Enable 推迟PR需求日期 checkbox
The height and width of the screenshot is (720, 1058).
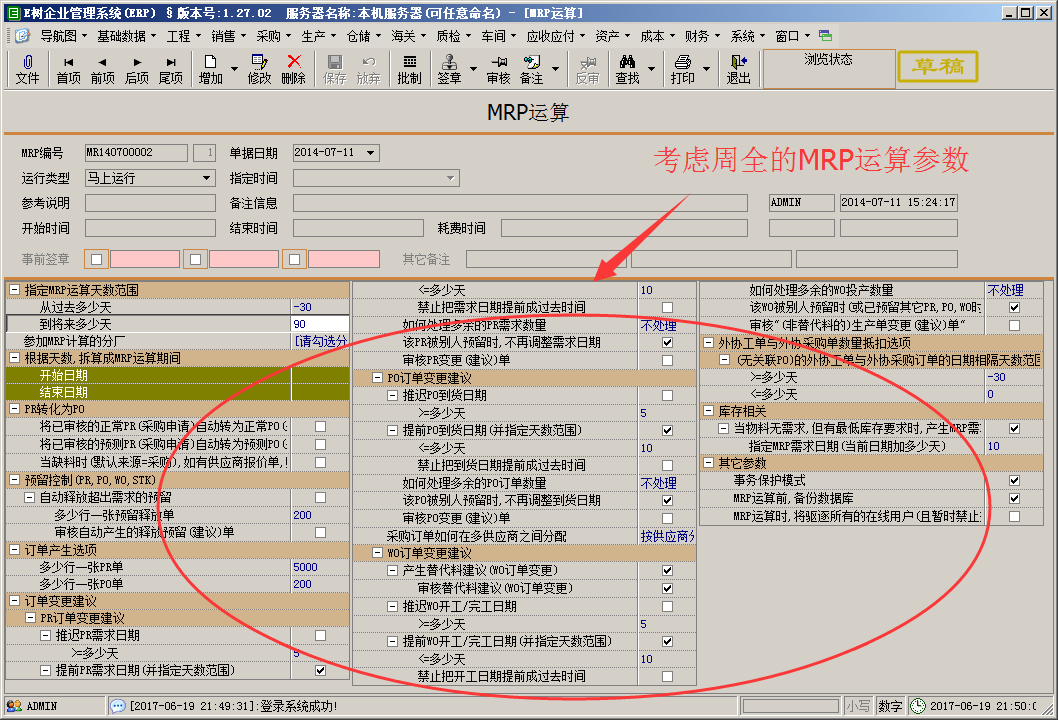[x=321, y=636]
